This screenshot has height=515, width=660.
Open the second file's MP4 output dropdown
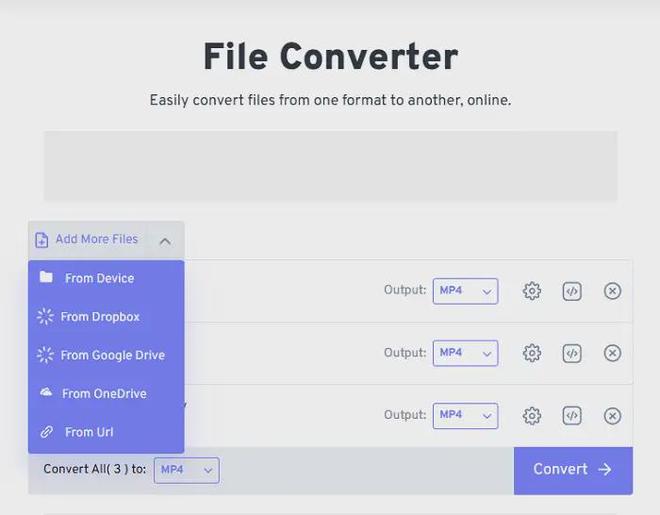[465, 353]
